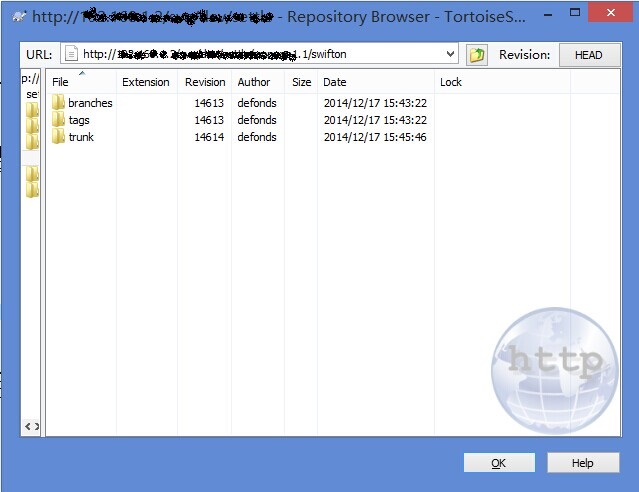Sort by the Size column header
The width and height of the screenshot is (639, 492).
pos(302,82)
